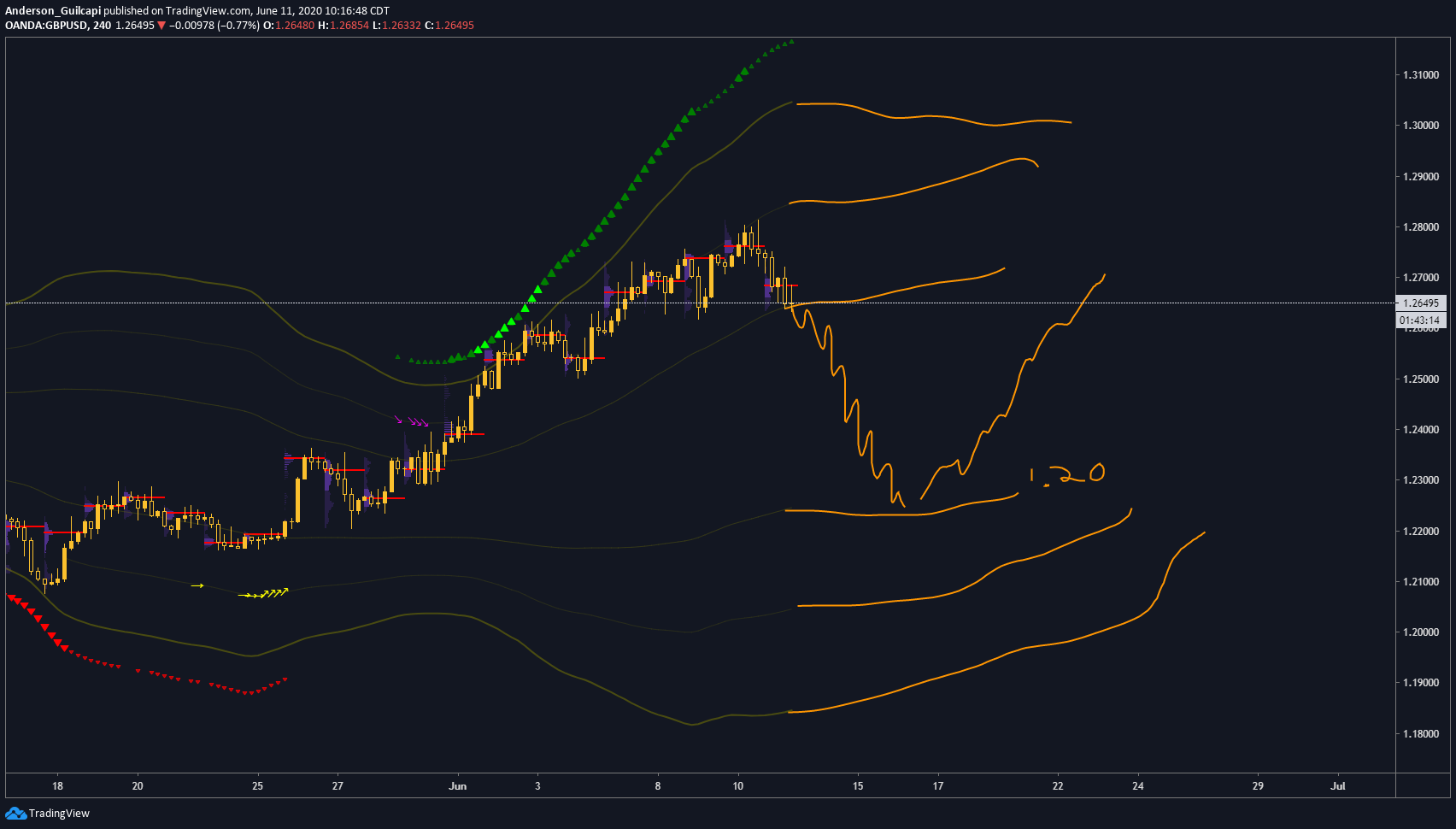
Task: Click the low value L:1.26332
Action: [396, 26]
